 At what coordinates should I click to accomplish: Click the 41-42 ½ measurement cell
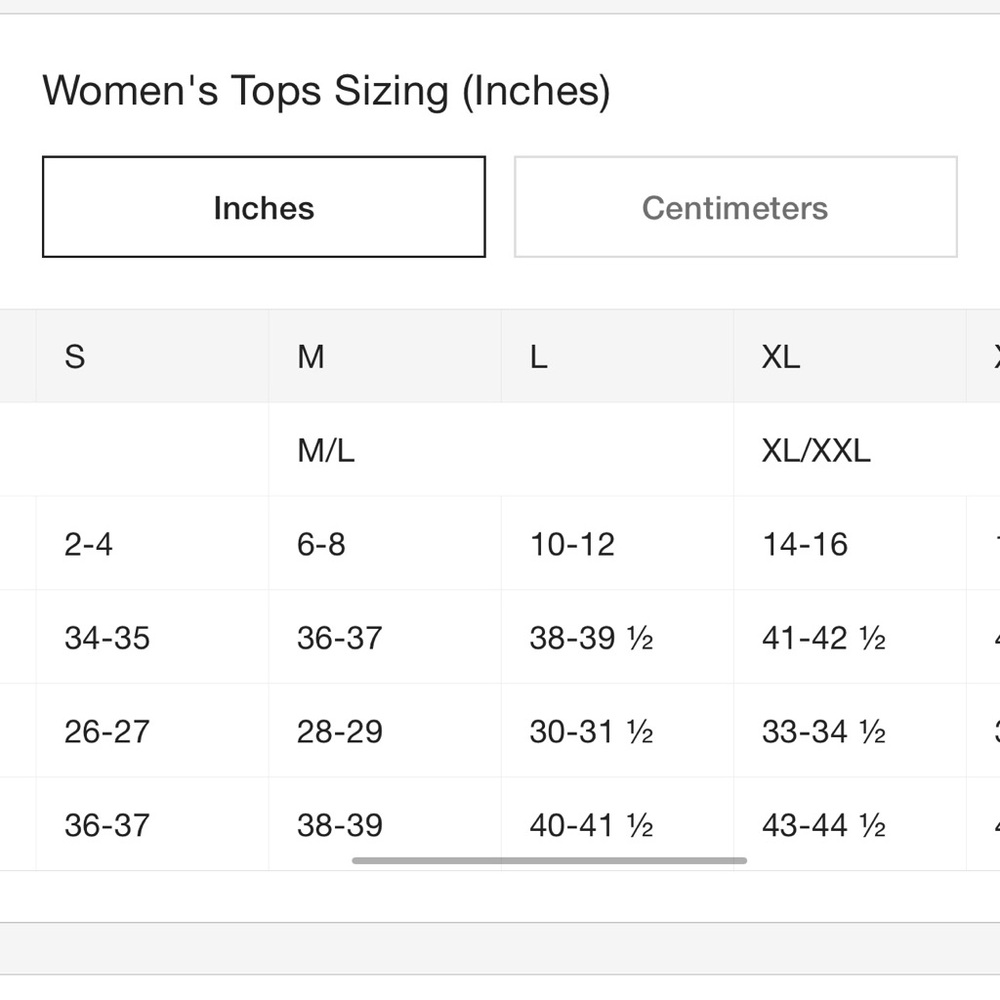850,637
